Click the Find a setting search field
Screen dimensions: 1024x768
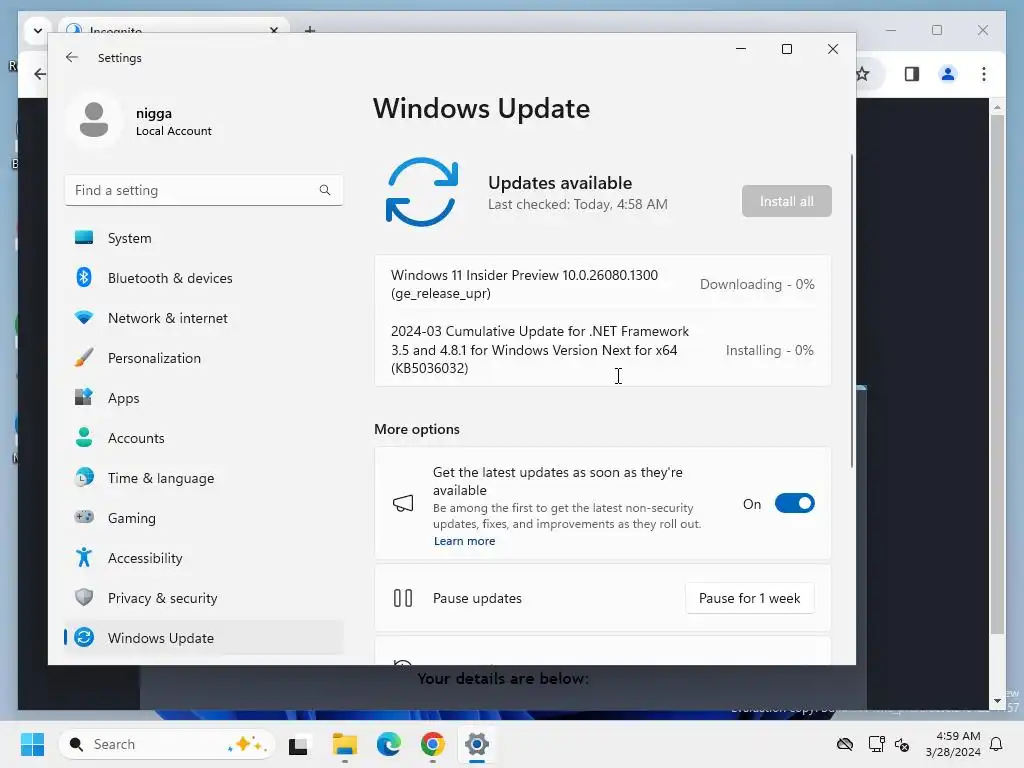coord(204,190)
